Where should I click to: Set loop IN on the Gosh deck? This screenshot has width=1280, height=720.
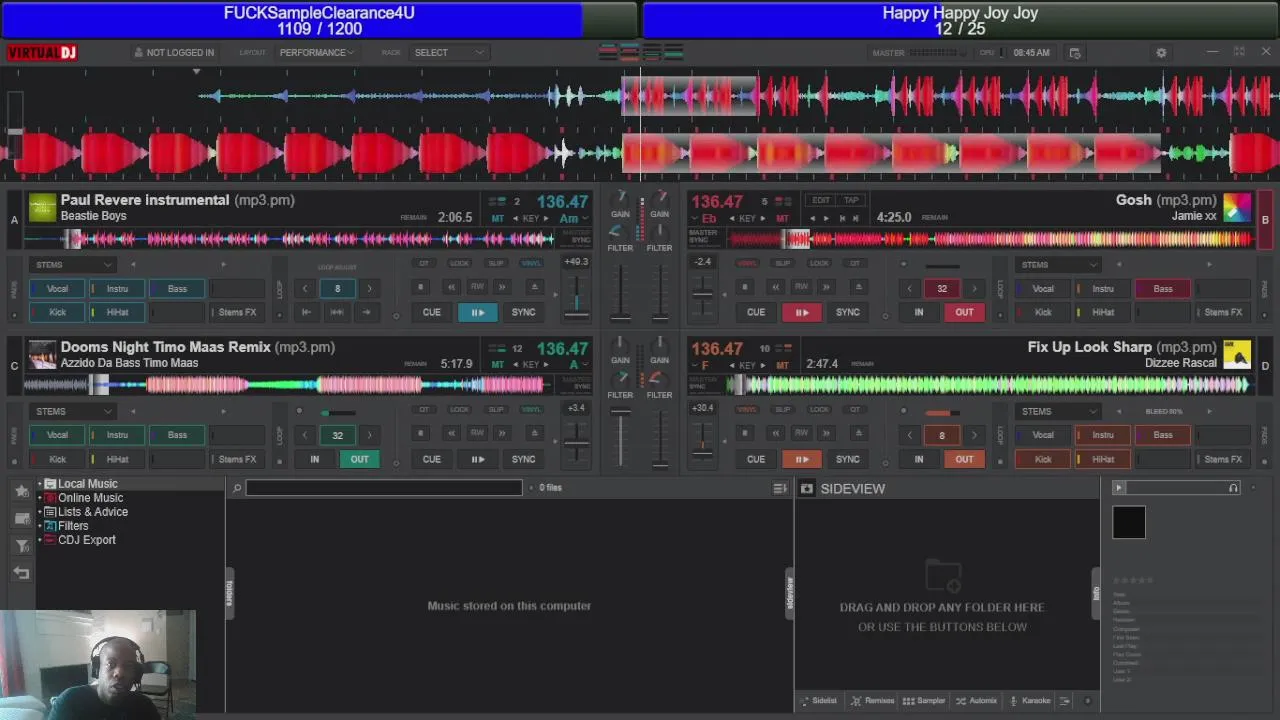pyautogui.click(x=918, y=312)
